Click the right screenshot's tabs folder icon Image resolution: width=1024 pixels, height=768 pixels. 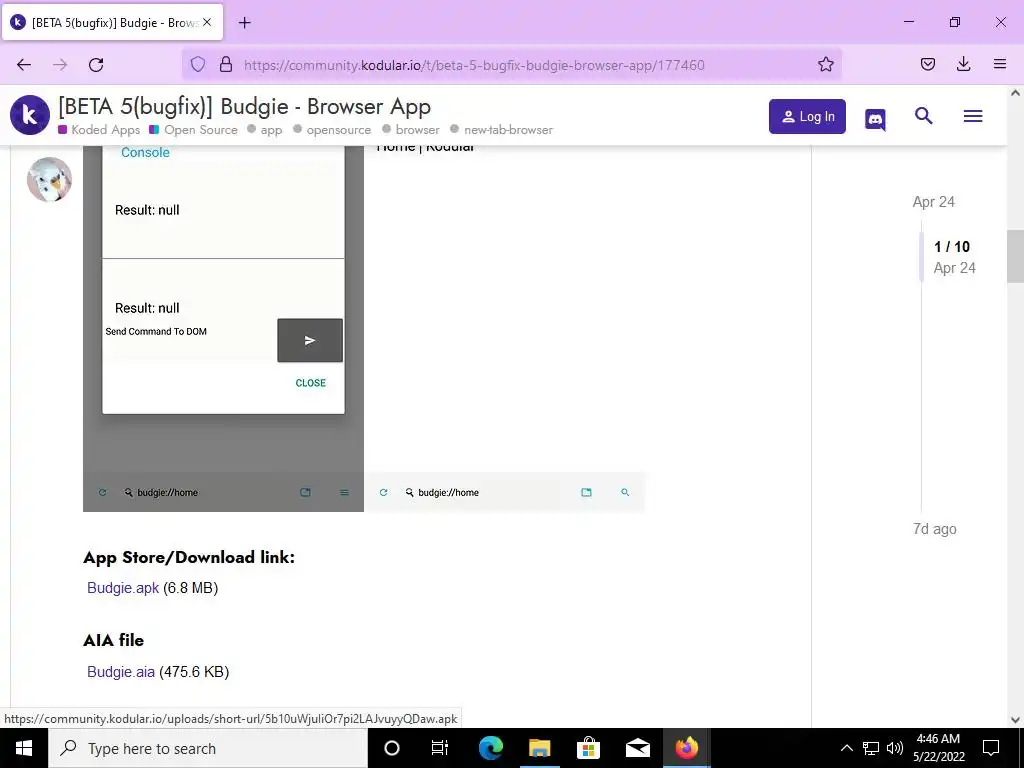586,492
